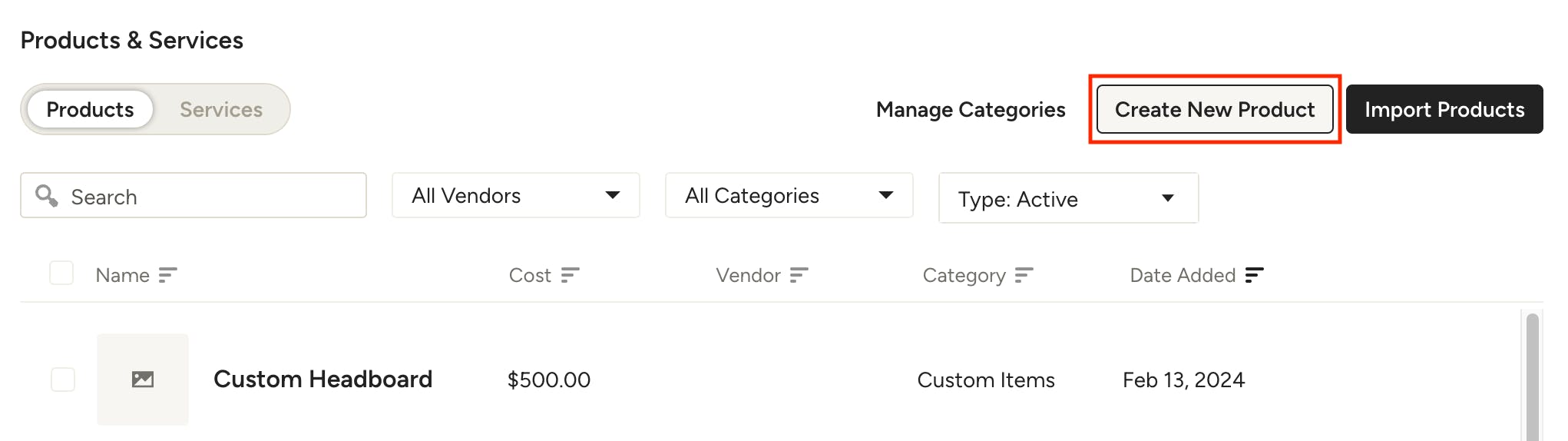This screenshot has width=1568, height=441.
Task: Select the Products tab
Action: 90,110
